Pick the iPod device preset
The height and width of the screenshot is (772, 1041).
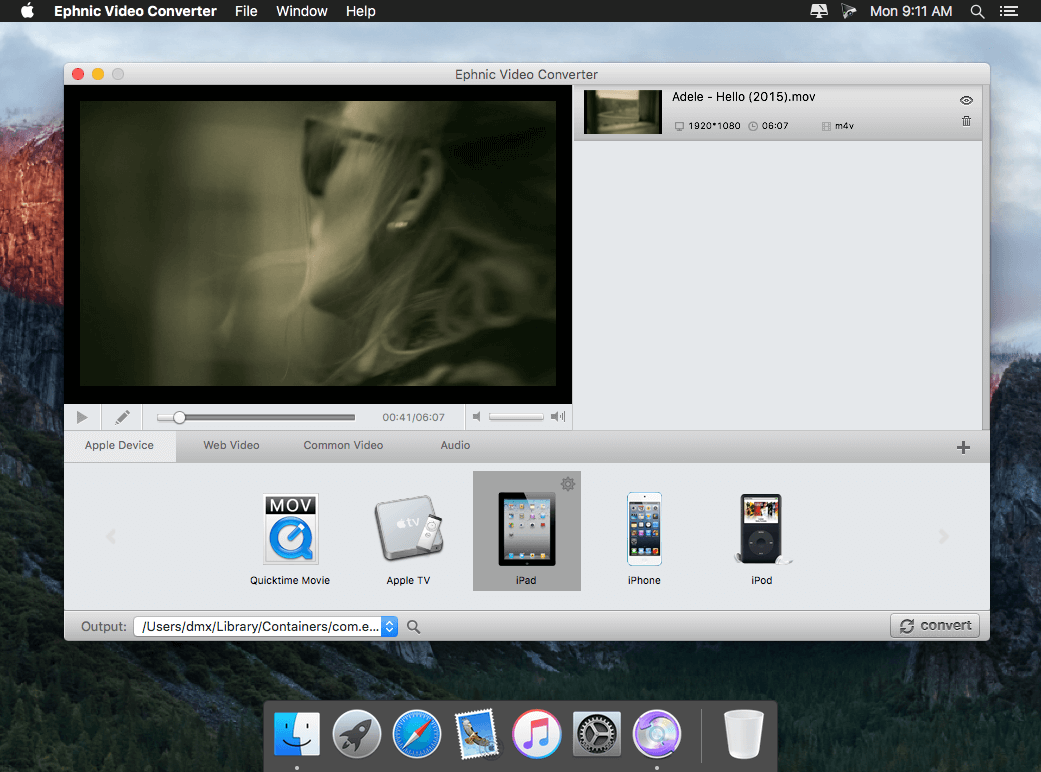tap(761, 540)
